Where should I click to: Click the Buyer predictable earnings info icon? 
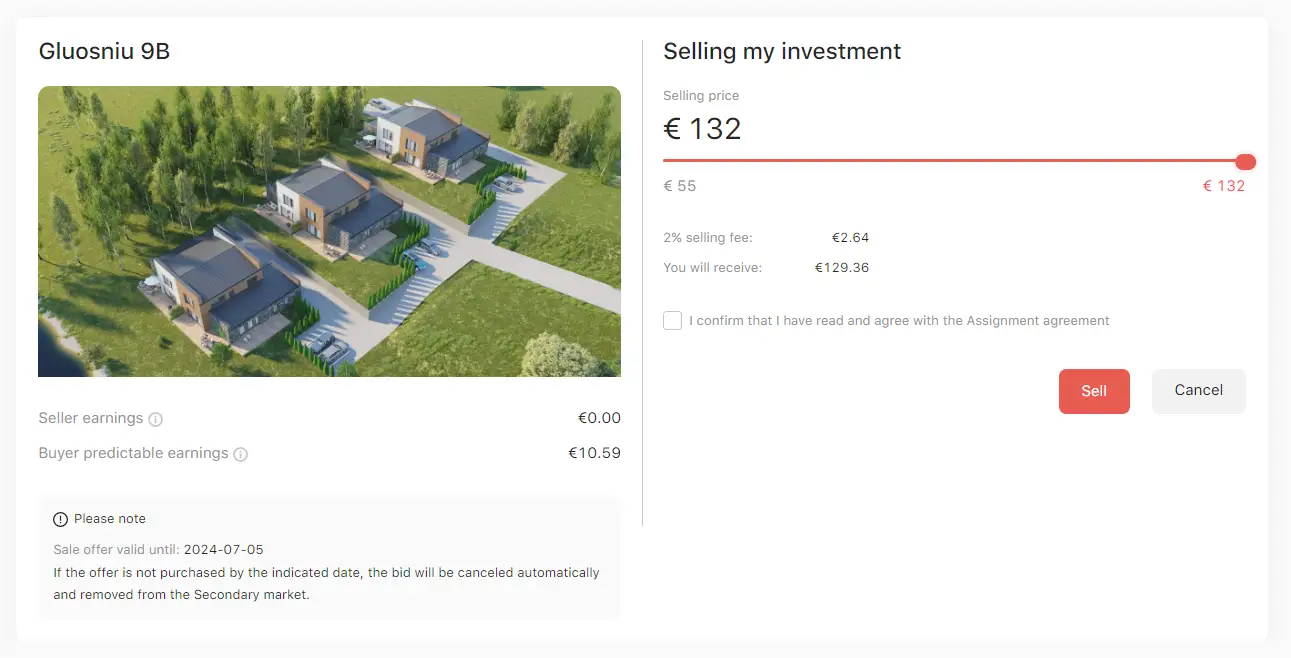pyautogui.click(x=240, y=454)
